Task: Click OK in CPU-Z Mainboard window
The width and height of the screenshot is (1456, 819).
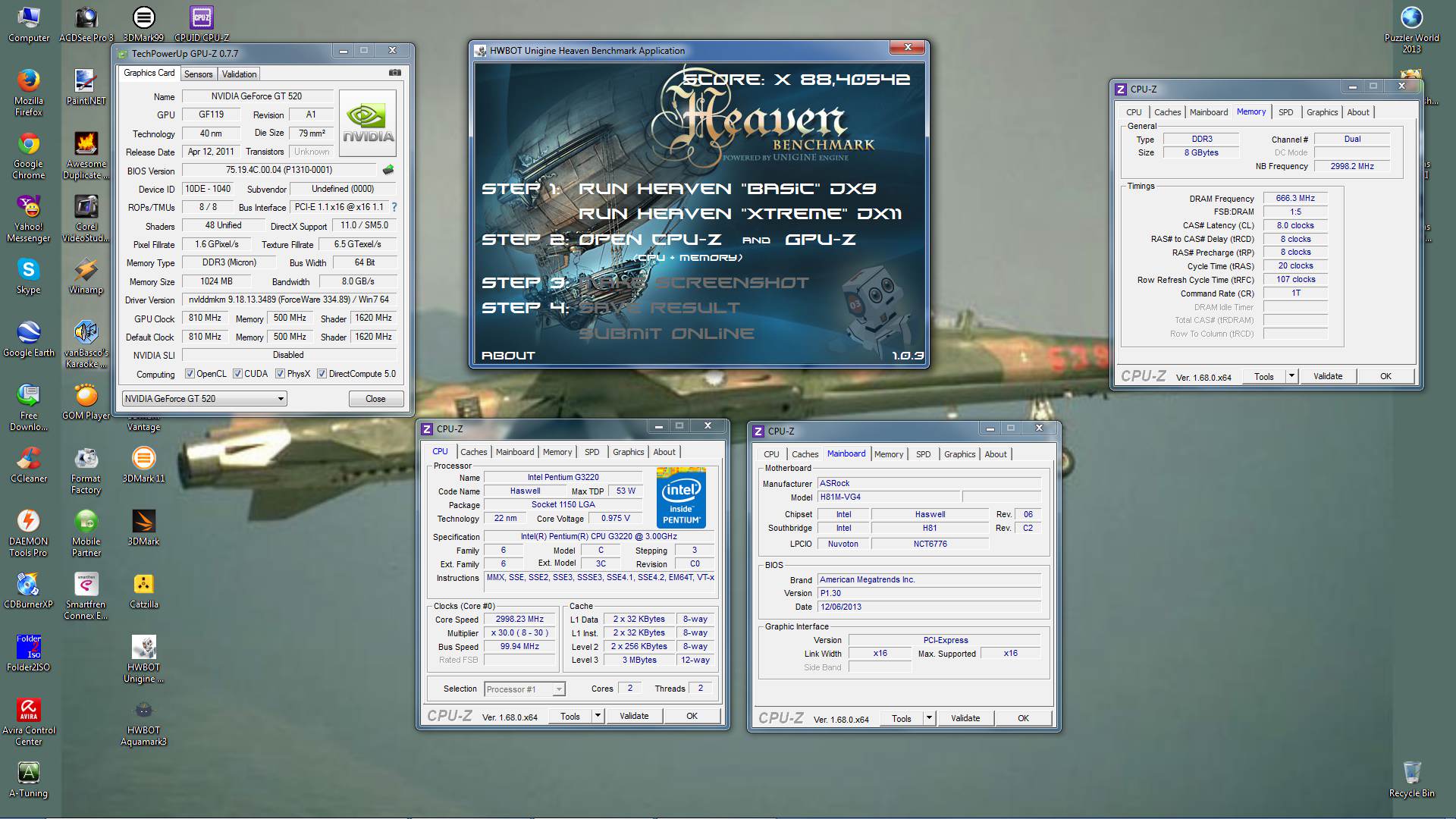Action: click(x=1023, y=718)
